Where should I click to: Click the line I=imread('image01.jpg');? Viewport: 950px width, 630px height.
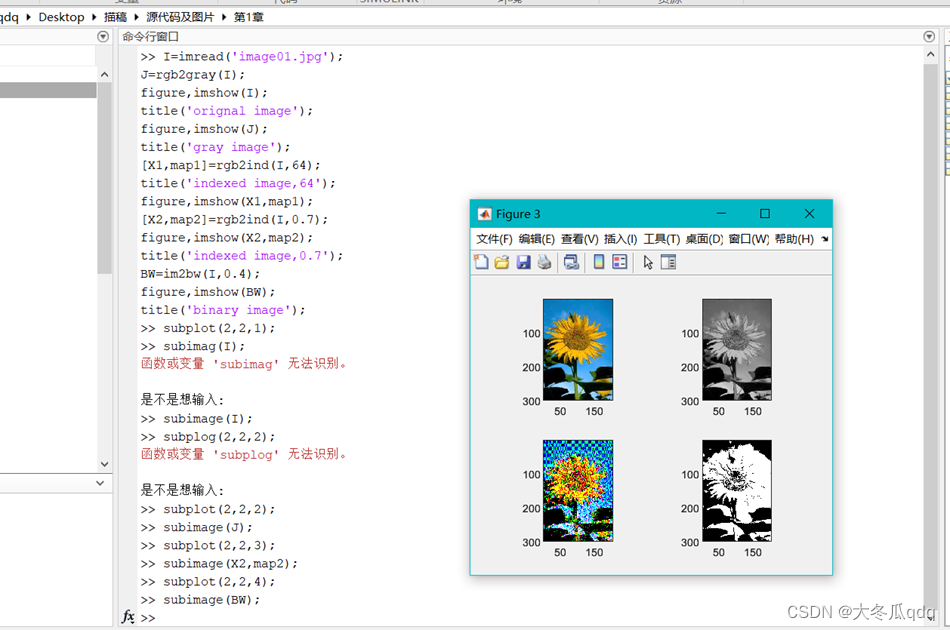tap(253, 56)
